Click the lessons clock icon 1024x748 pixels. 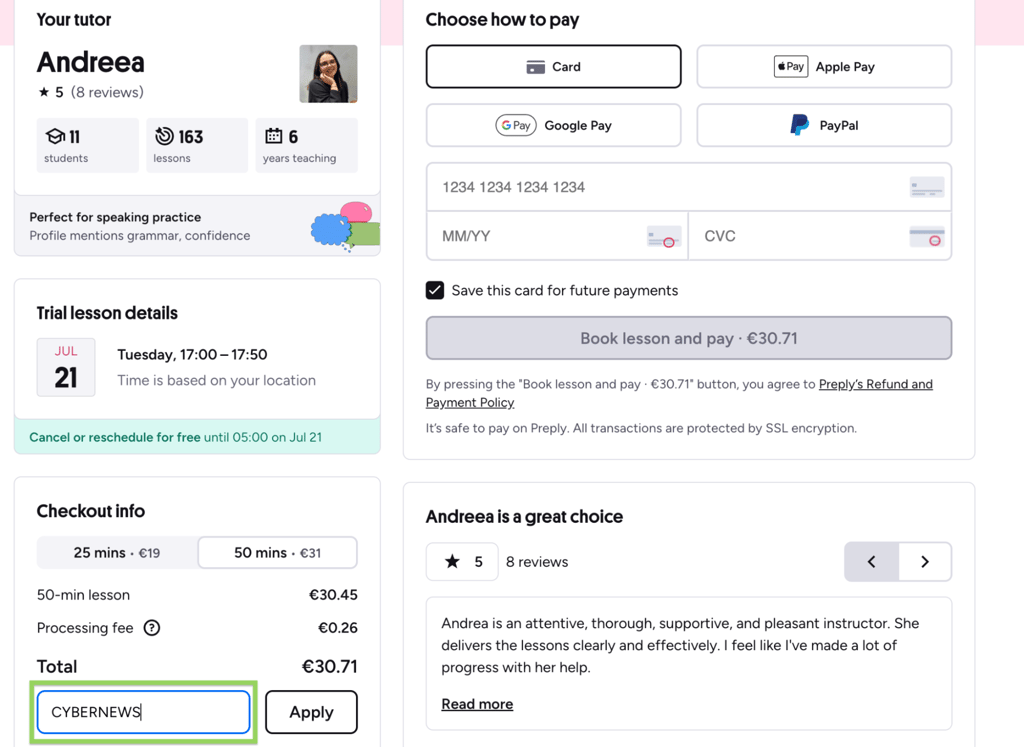coord(164,136)
